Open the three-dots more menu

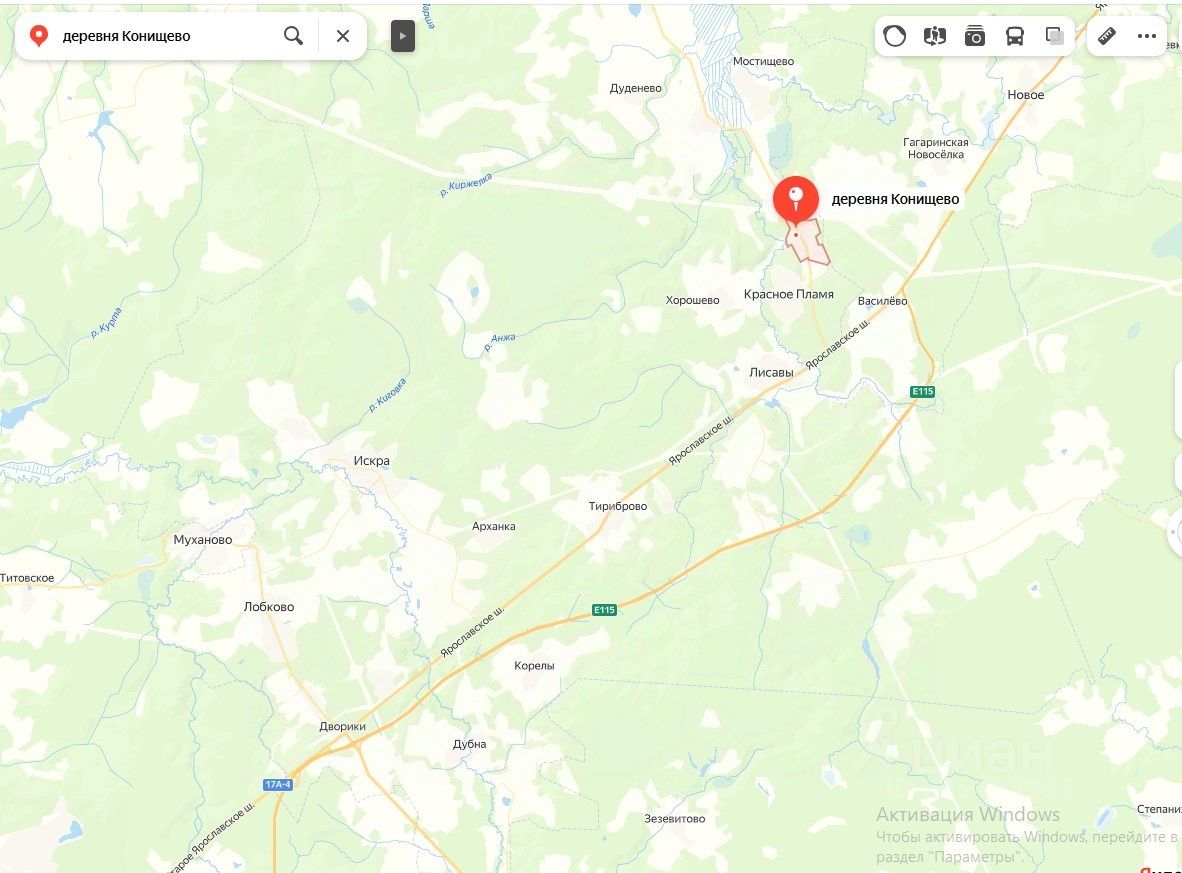pos(1147,35)
